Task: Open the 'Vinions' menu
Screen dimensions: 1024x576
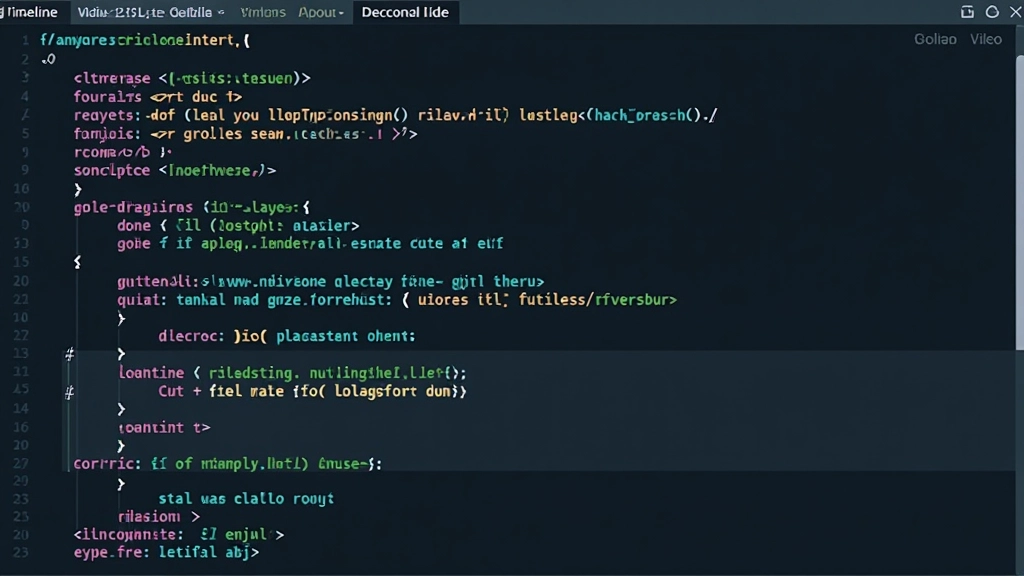Action: pos(263,13)
